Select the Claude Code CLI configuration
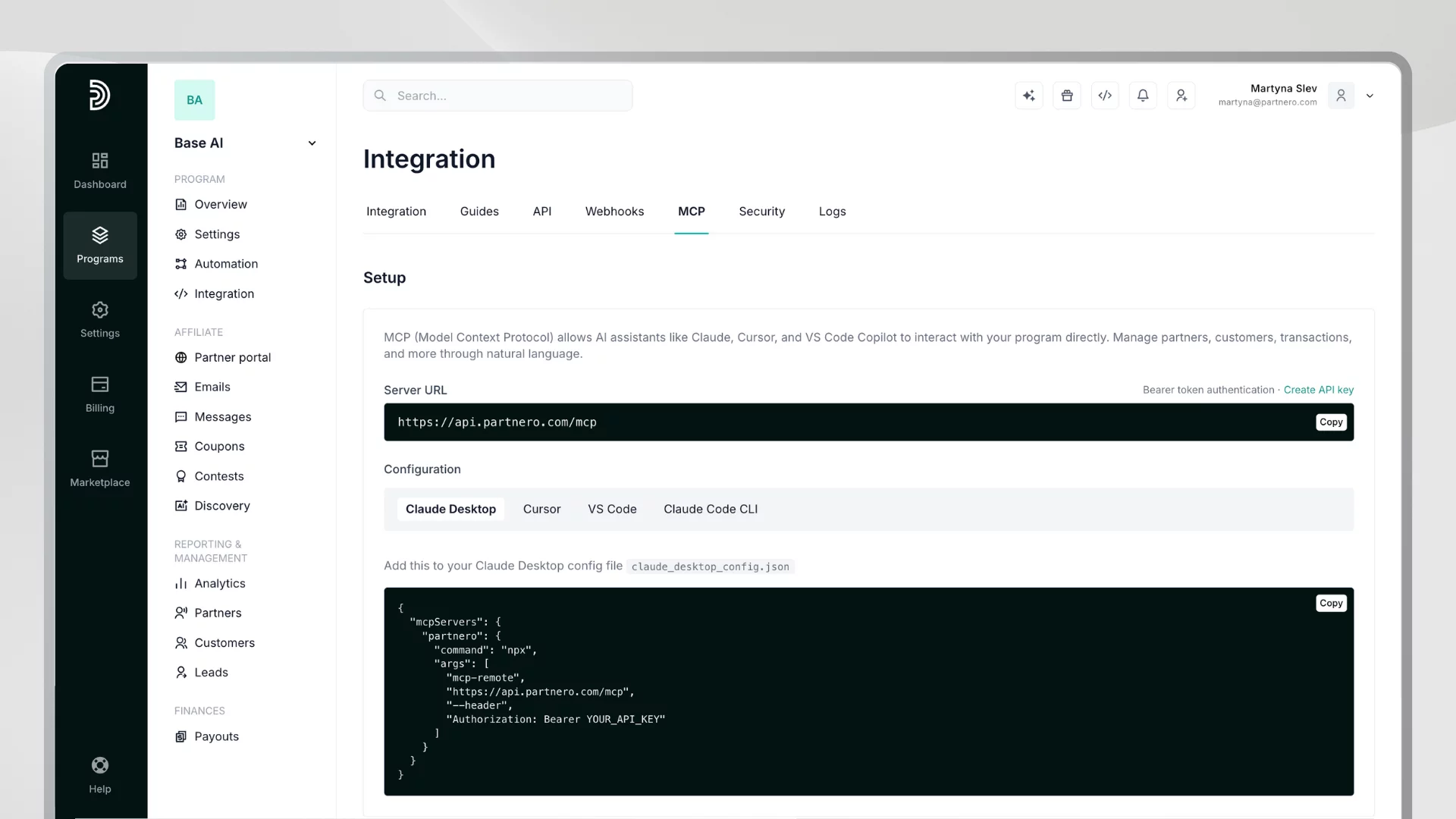The width and height of the screenshot is (1456, 819). [x=710, y=509]
